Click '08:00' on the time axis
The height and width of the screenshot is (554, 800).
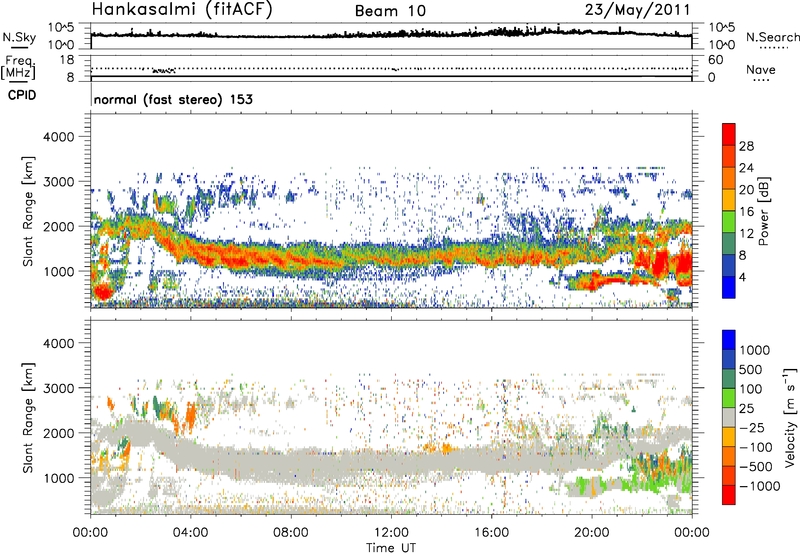click(291, 533)
